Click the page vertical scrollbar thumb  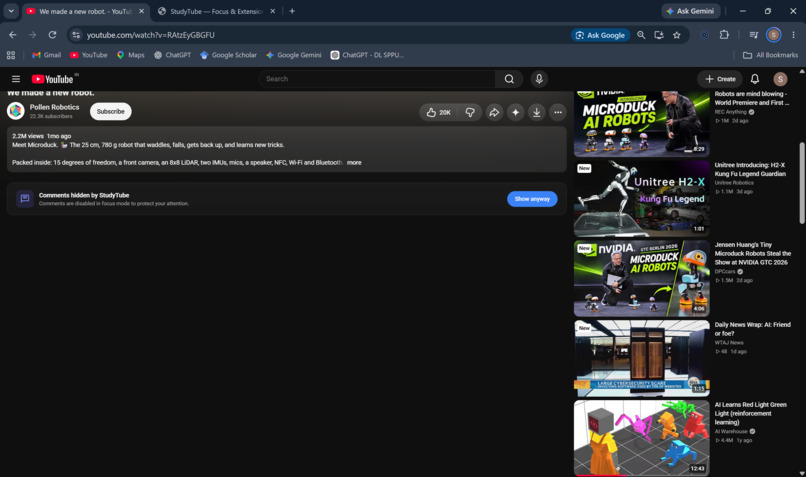coord(802,183)
